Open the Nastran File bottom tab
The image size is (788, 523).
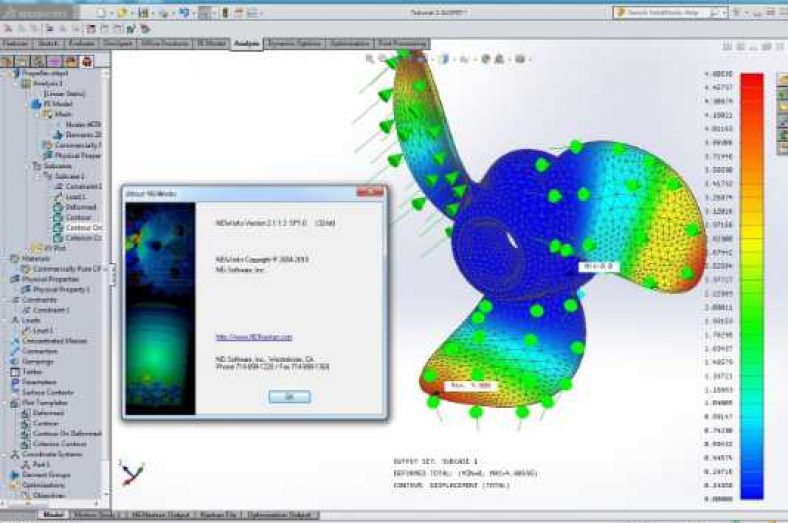tap(218, 515)
